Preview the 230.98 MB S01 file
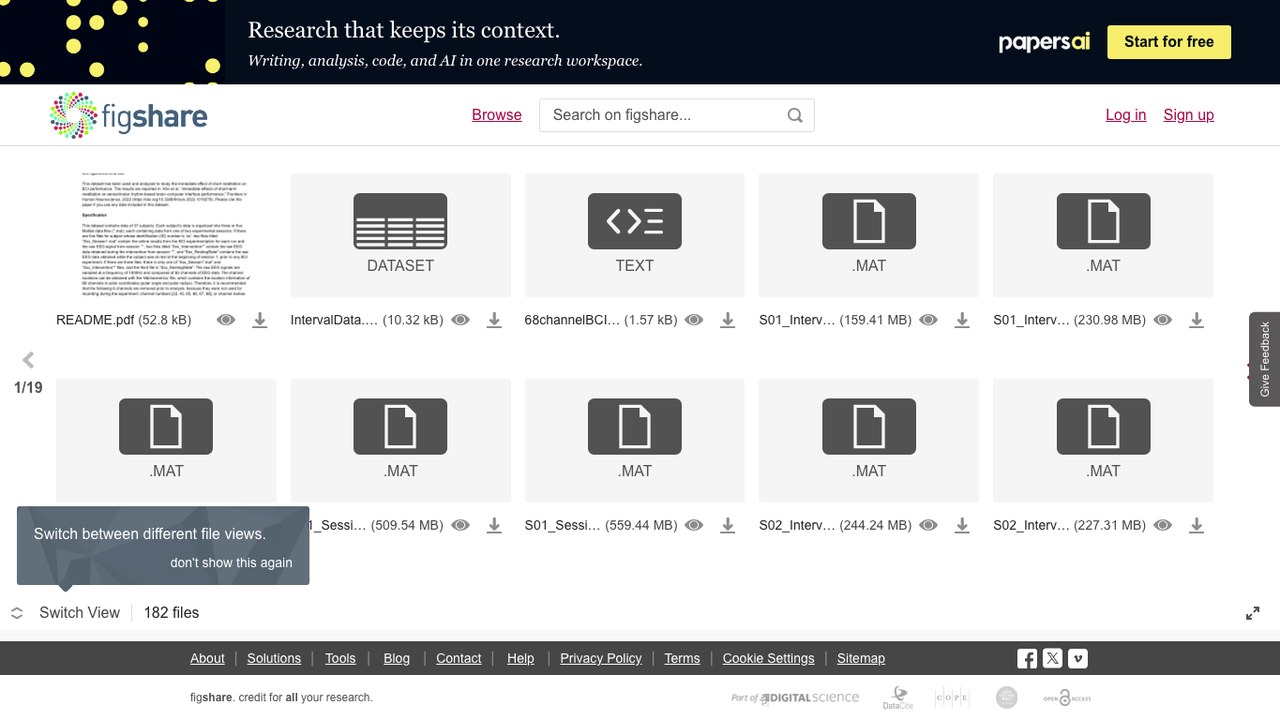 pyautogui.click(x=1162, y=320)
